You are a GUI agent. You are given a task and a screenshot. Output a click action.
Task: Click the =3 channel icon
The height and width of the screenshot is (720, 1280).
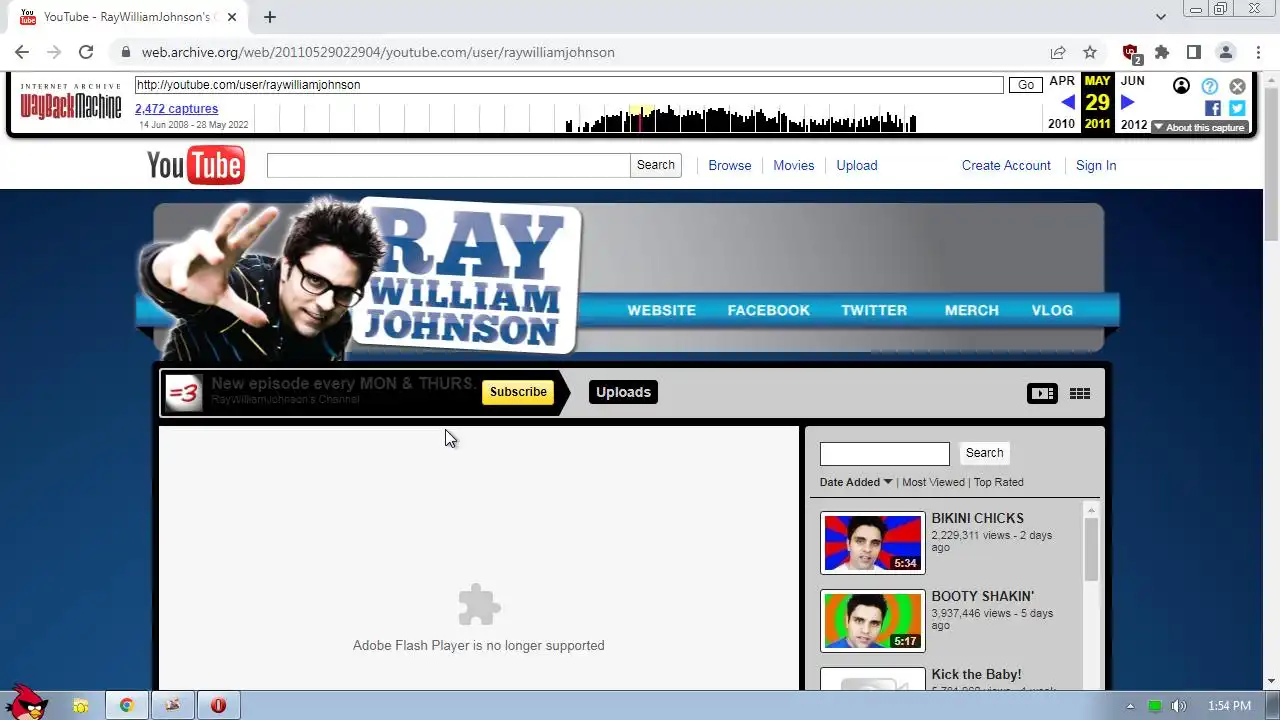184,393
